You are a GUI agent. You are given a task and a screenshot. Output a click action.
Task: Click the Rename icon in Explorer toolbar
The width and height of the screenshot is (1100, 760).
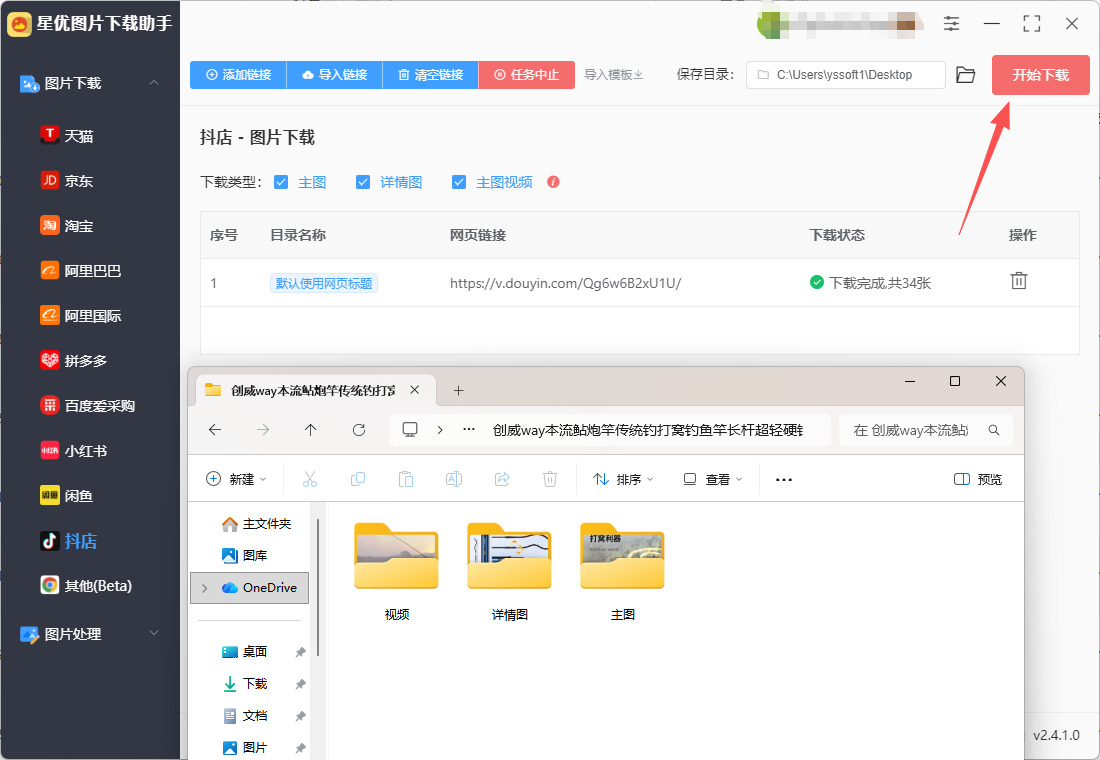point(454,479)
